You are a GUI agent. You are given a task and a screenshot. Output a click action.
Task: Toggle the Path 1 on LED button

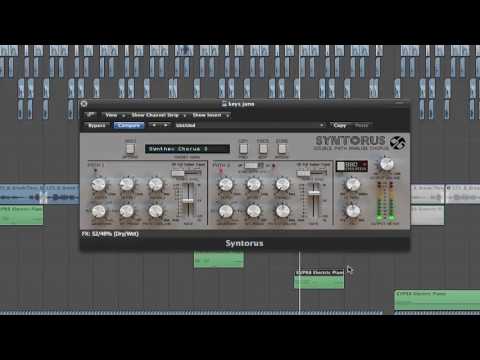96,170
